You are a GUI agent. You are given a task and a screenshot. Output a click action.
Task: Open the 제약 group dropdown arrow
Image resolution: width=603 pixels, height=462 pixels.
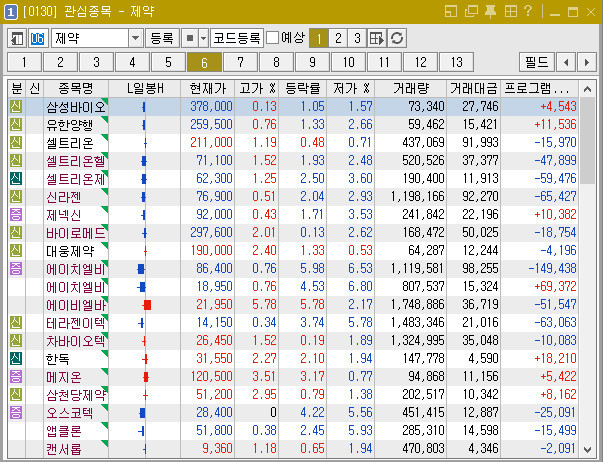[x=135, y=38]
